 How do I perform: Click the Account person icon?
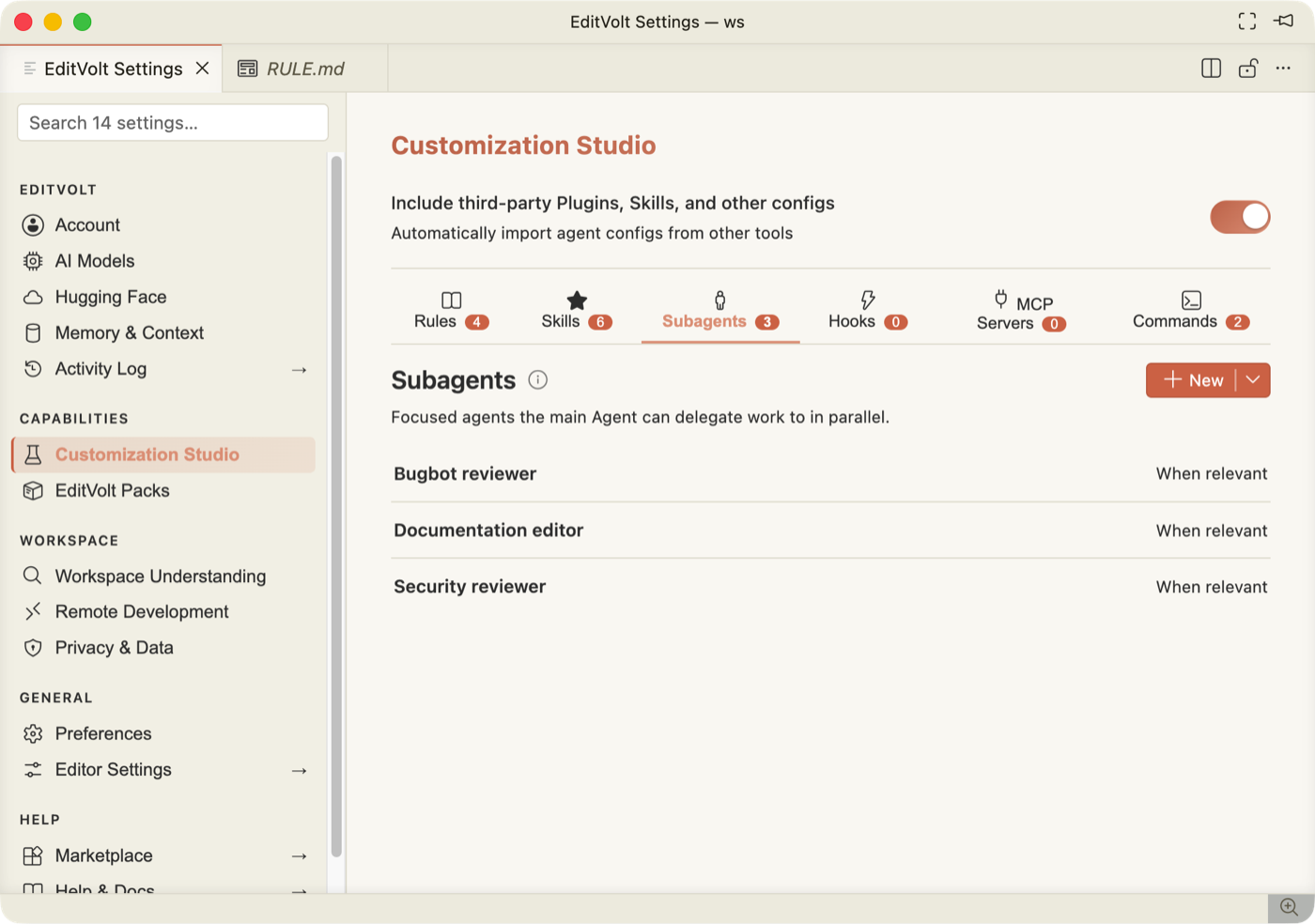tap(33, 225)
